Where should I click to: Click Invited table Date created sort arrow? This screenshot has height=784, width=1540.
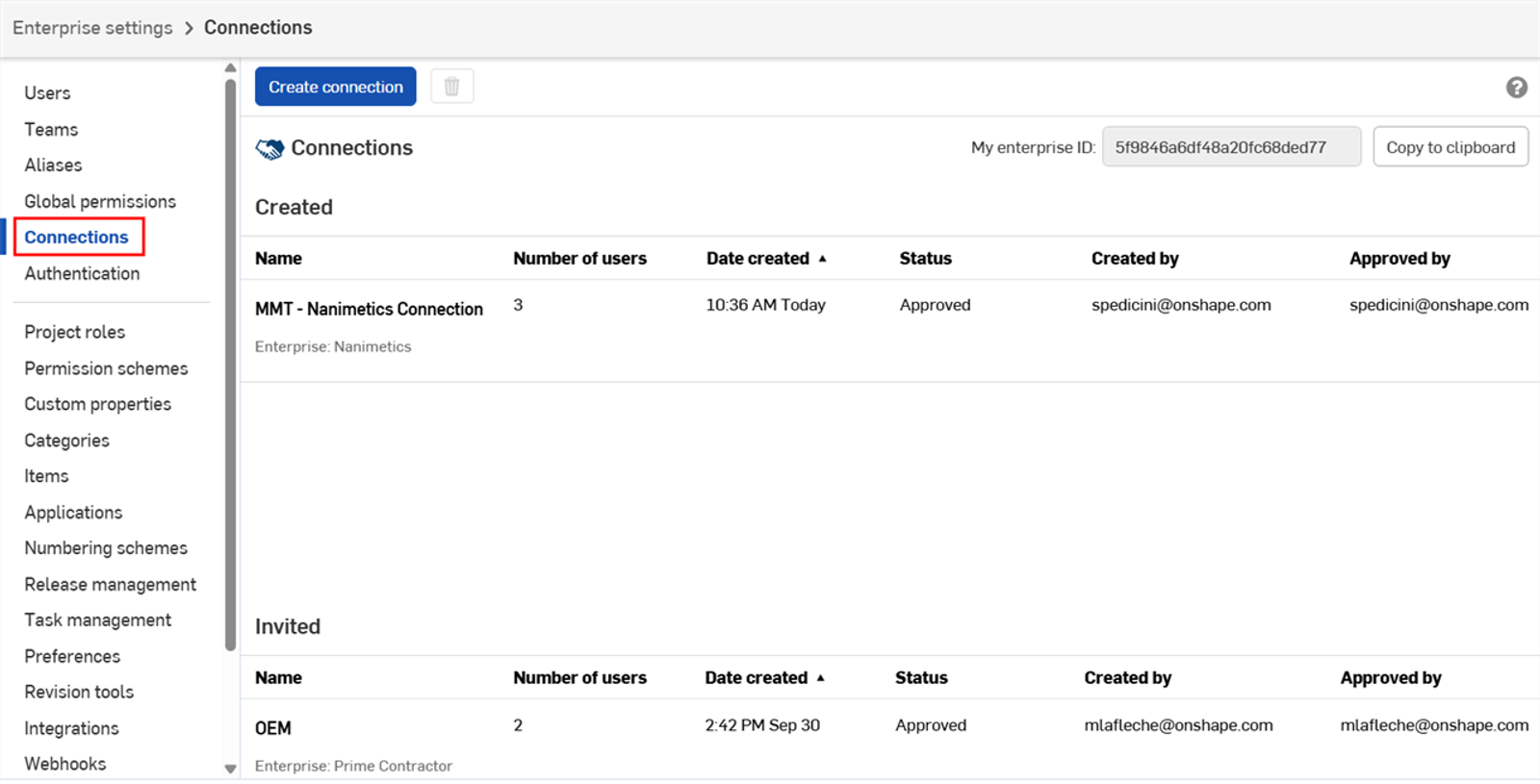pyautogui.click(x=821, y=678)
